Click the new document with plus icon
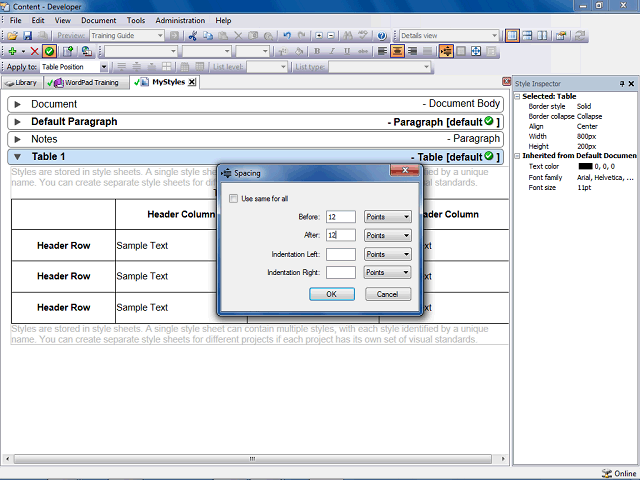Viewport: 640px width, 480px height. coord(68,51)
